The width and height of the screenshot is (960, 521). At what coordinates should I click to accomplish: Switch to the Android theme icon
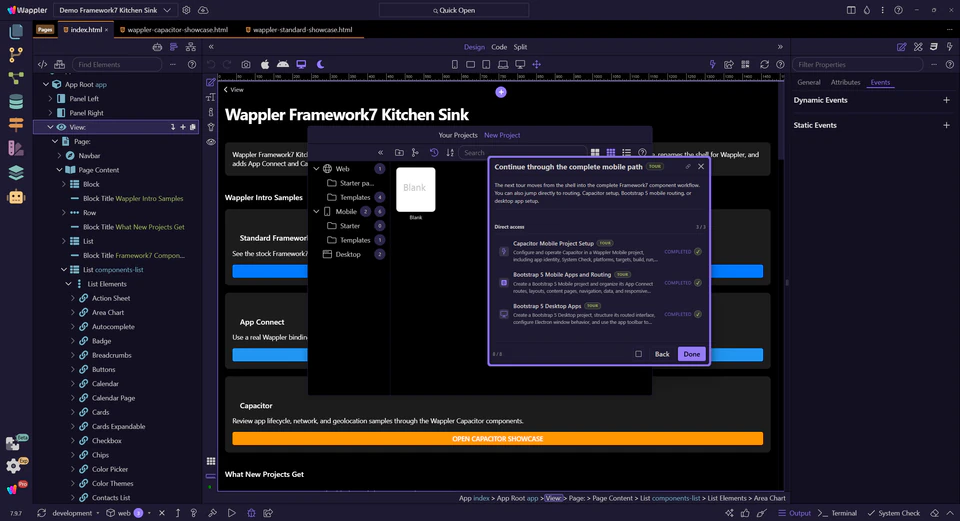coord(283,64)
